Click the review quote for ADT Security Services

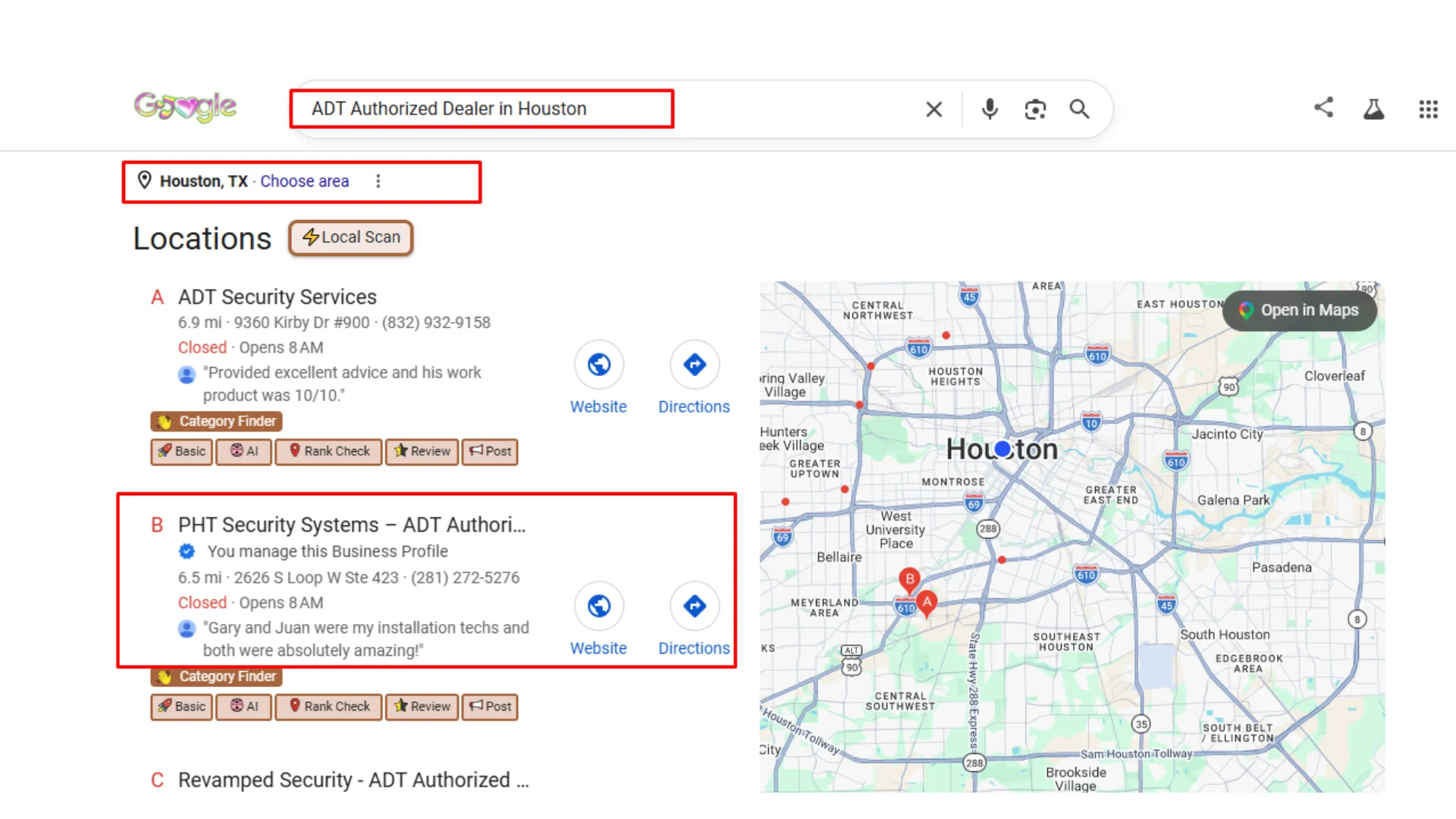[x=342, y=384]
